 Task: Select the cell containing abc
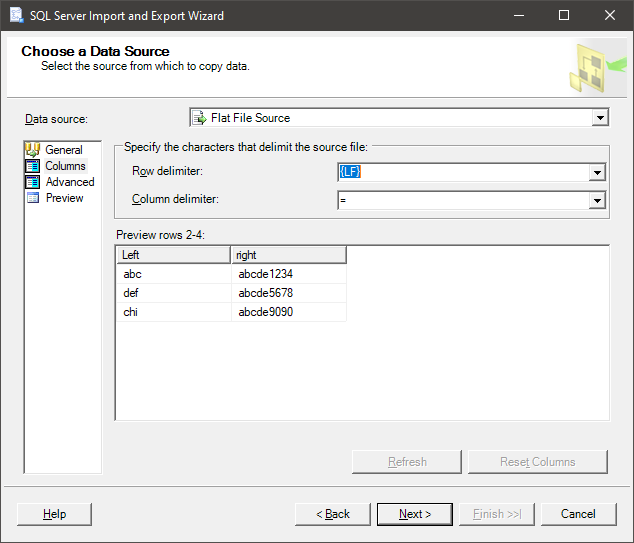174,274
